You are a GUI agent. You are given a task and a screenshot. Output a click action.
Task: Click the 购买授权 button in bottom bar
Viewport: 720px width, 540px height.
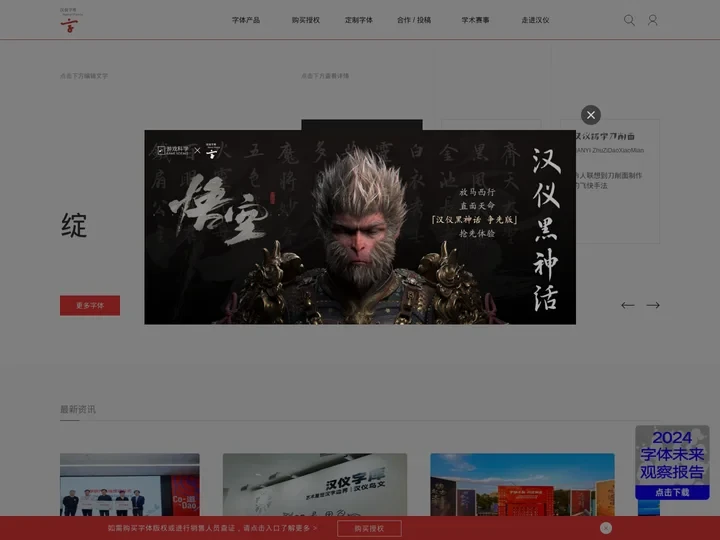[x=369, y=529]
